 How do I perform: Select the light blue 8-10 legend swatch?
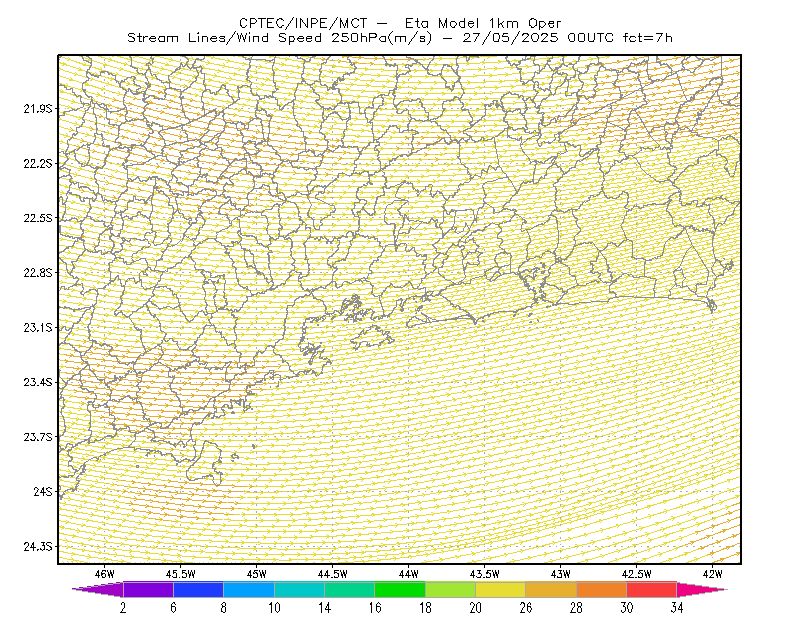pos(249,589)
